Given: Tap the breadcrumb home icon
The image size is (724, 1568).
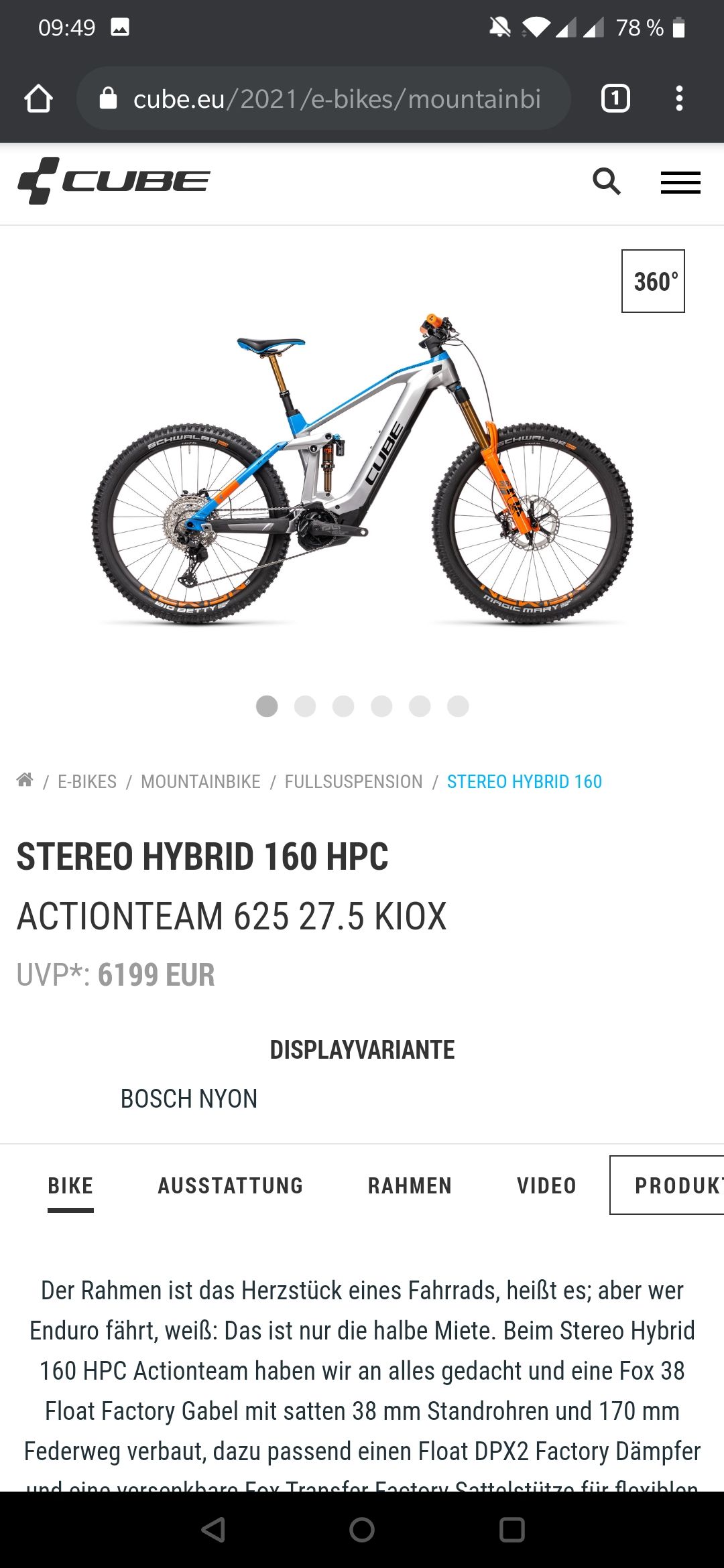Looking at the screenshot, I should pos(25,780).
